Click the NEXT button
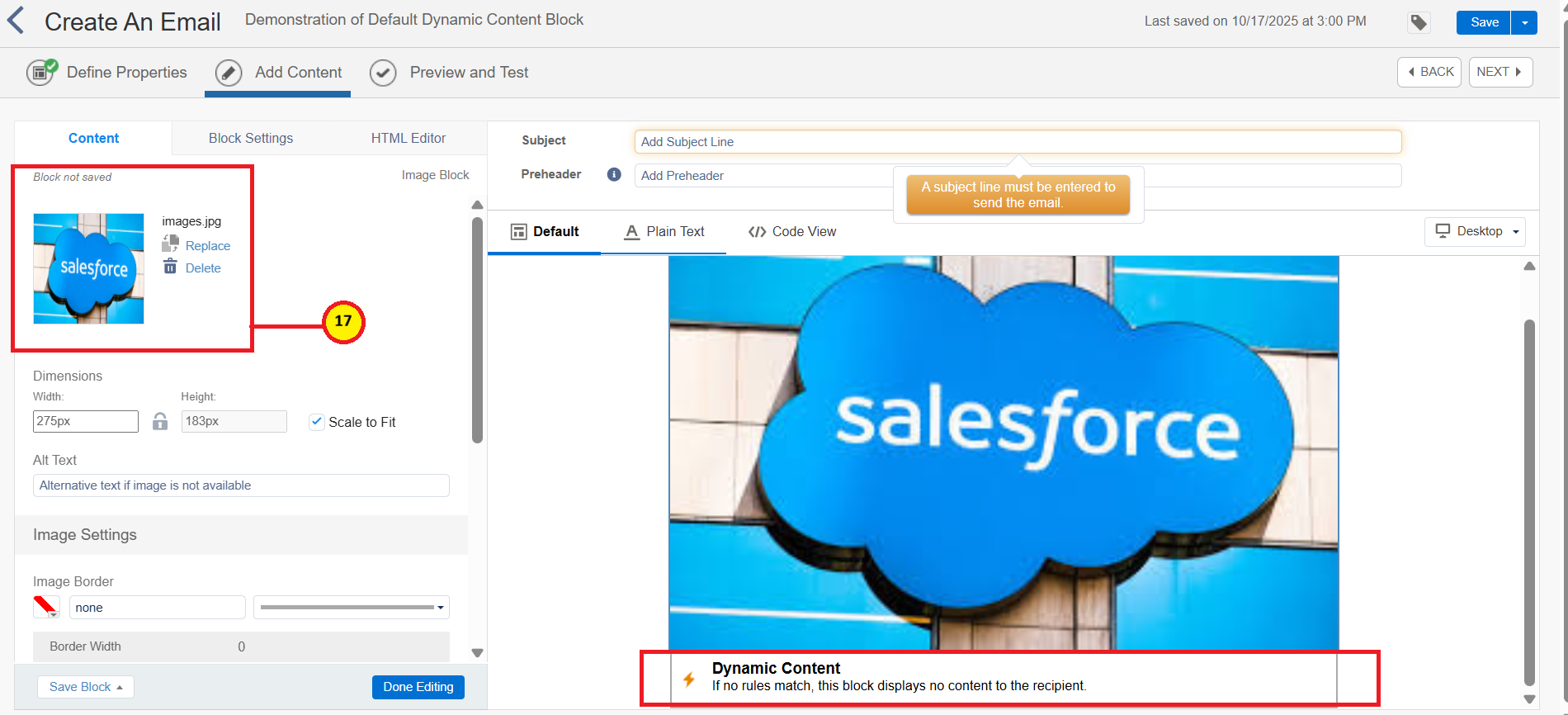This screenshot has width=1568, height=715. point(1500,72)
